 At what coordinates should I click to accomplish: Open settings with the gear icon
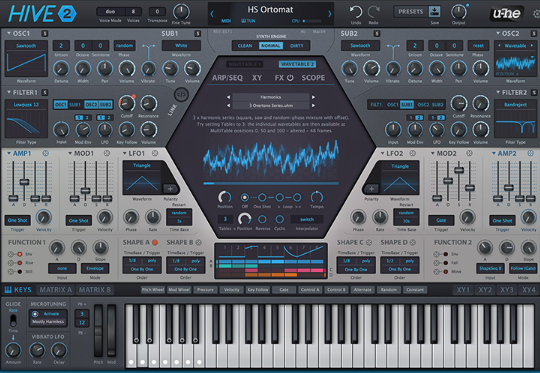click(537, 14)
